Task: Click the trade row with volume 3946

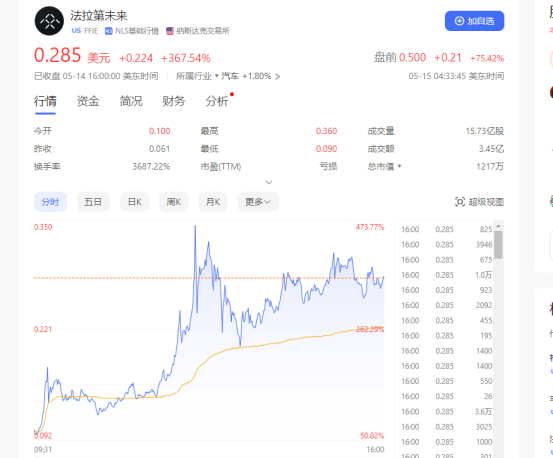Action: 446,245
